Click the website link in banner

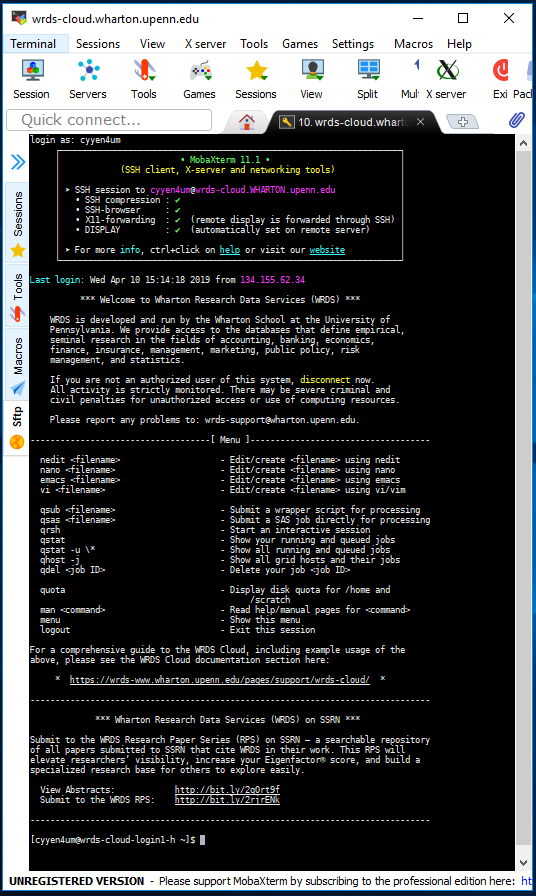point(327,250)
